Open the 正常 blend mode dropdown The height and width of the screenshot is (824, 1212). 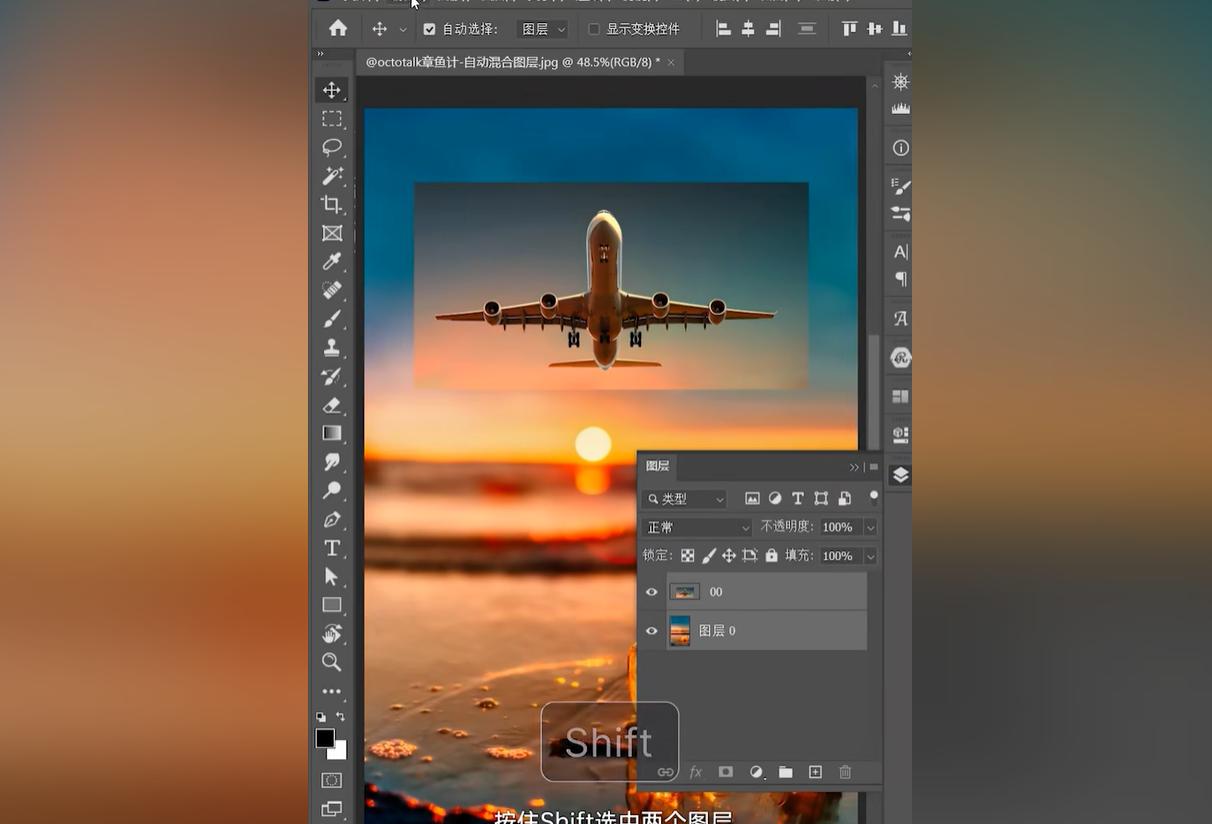[696, 527]
